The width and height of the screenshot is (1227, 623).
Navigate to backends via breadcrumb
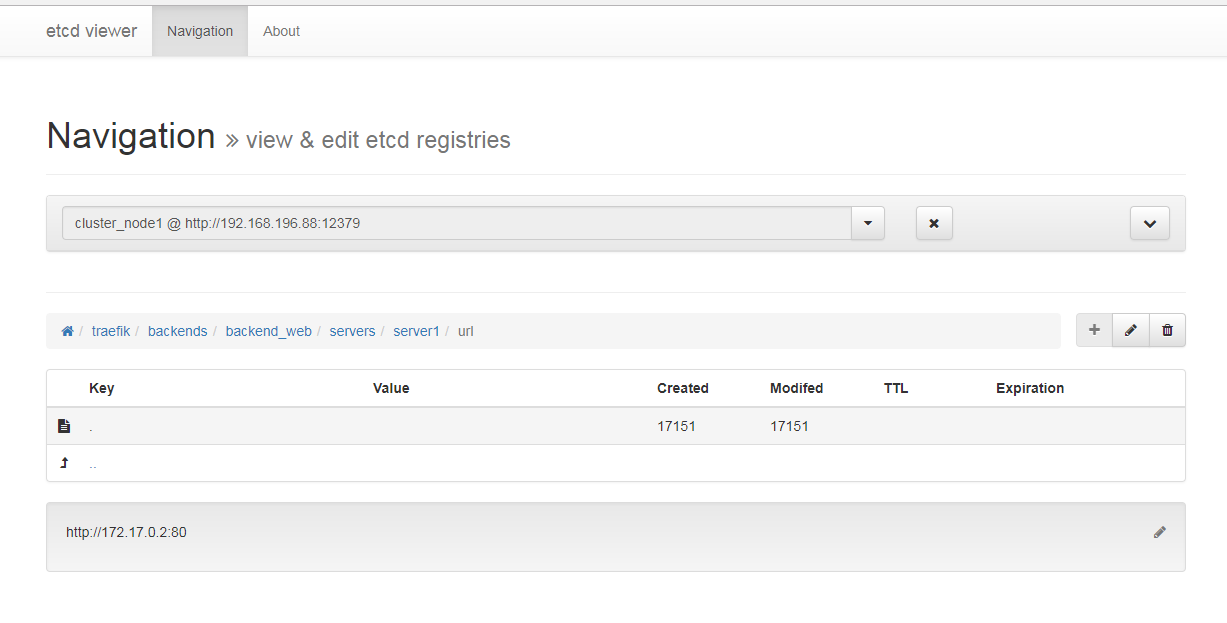[177, 330]
